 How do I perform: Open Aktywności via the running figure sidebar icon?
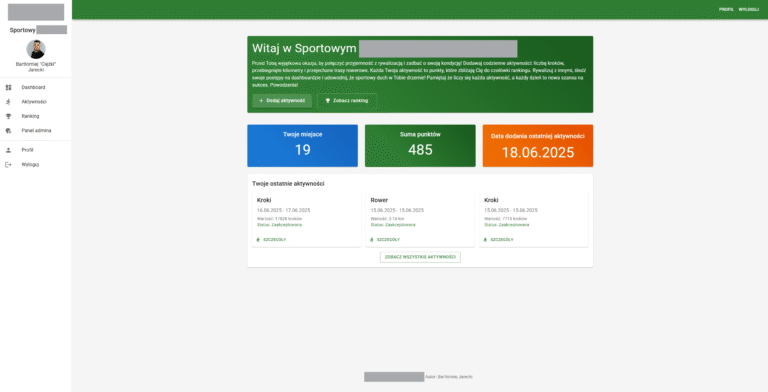coord(8,102)
